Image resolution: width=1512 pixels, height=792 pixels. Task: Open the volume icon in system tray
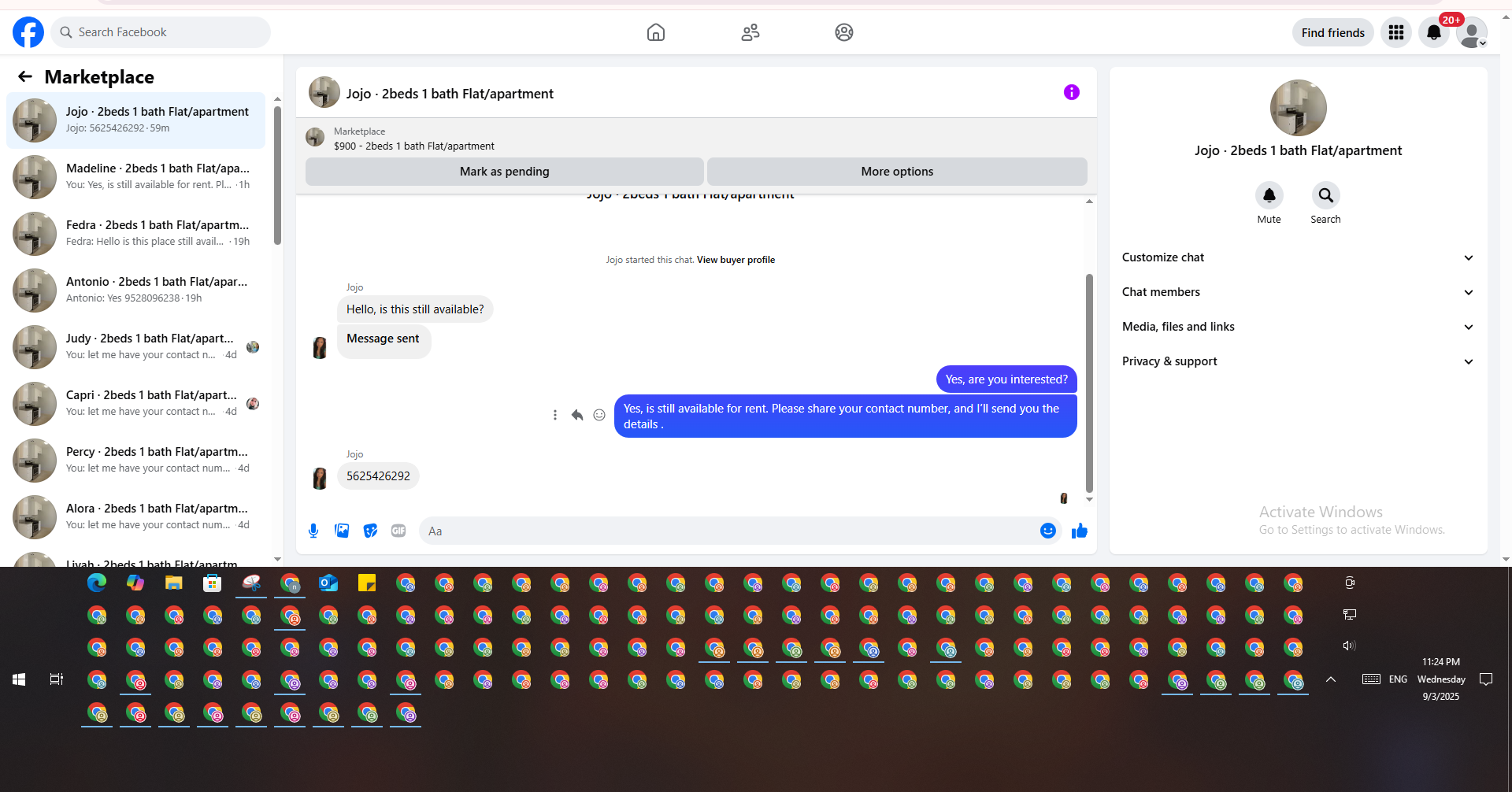pyautogui.click(x=1349, y=646)
